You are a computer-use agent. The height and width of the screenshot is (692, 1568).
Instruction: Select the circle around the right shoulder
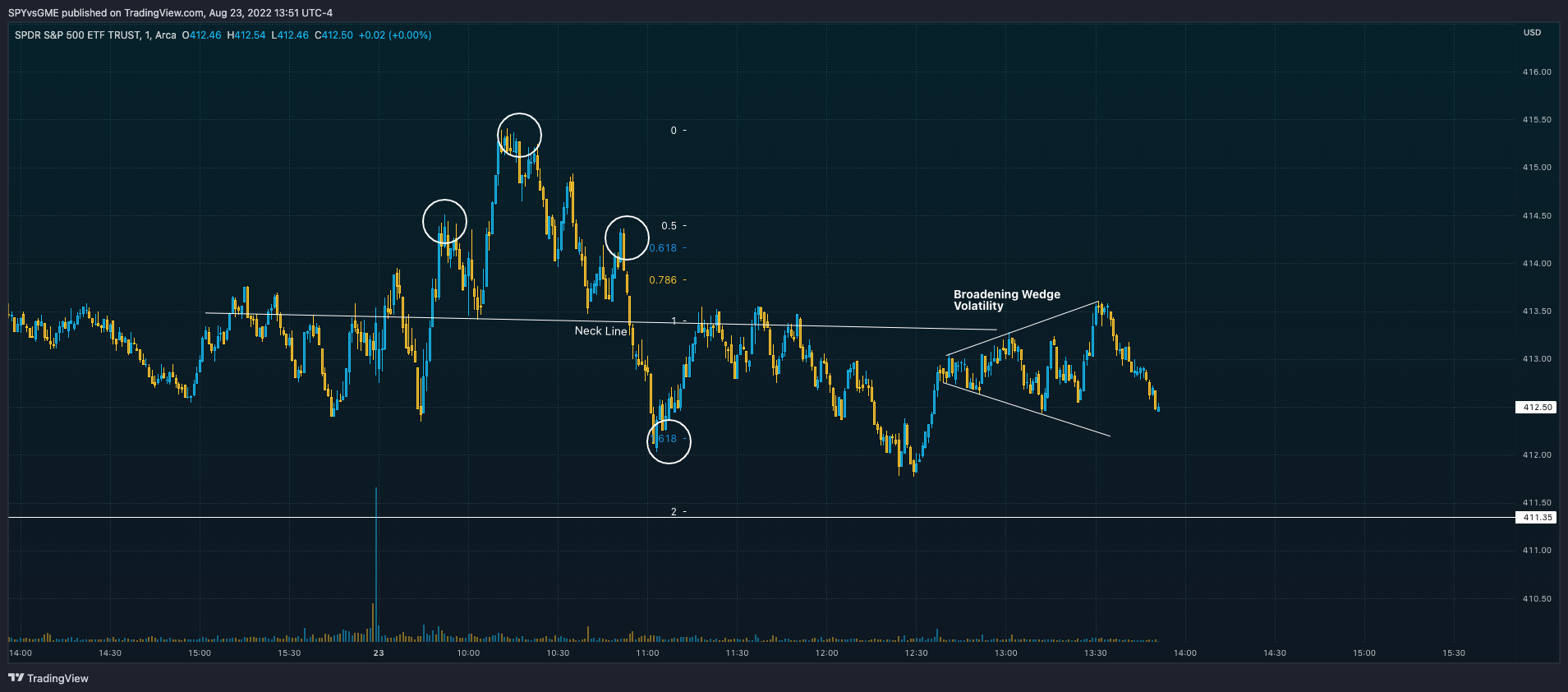point(627,238)
